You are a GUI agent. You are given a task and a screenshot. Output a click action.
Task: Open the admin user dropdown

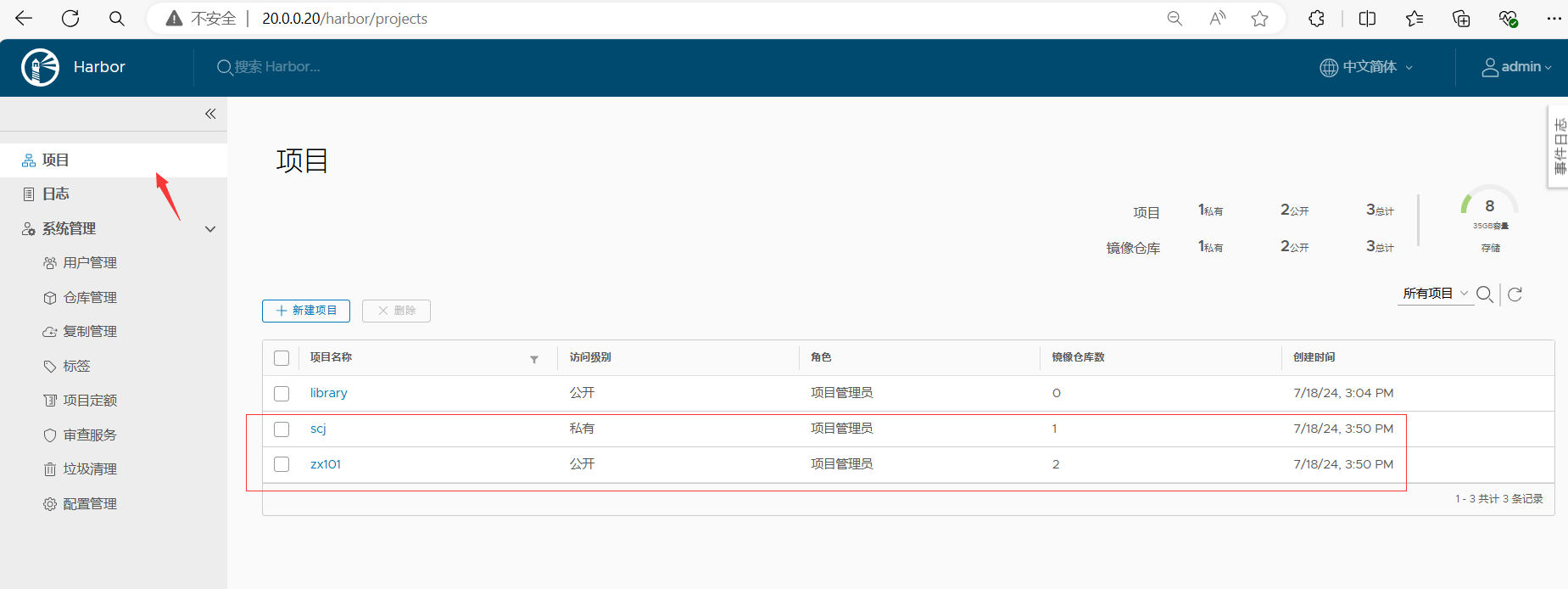tap(1516, 67)
